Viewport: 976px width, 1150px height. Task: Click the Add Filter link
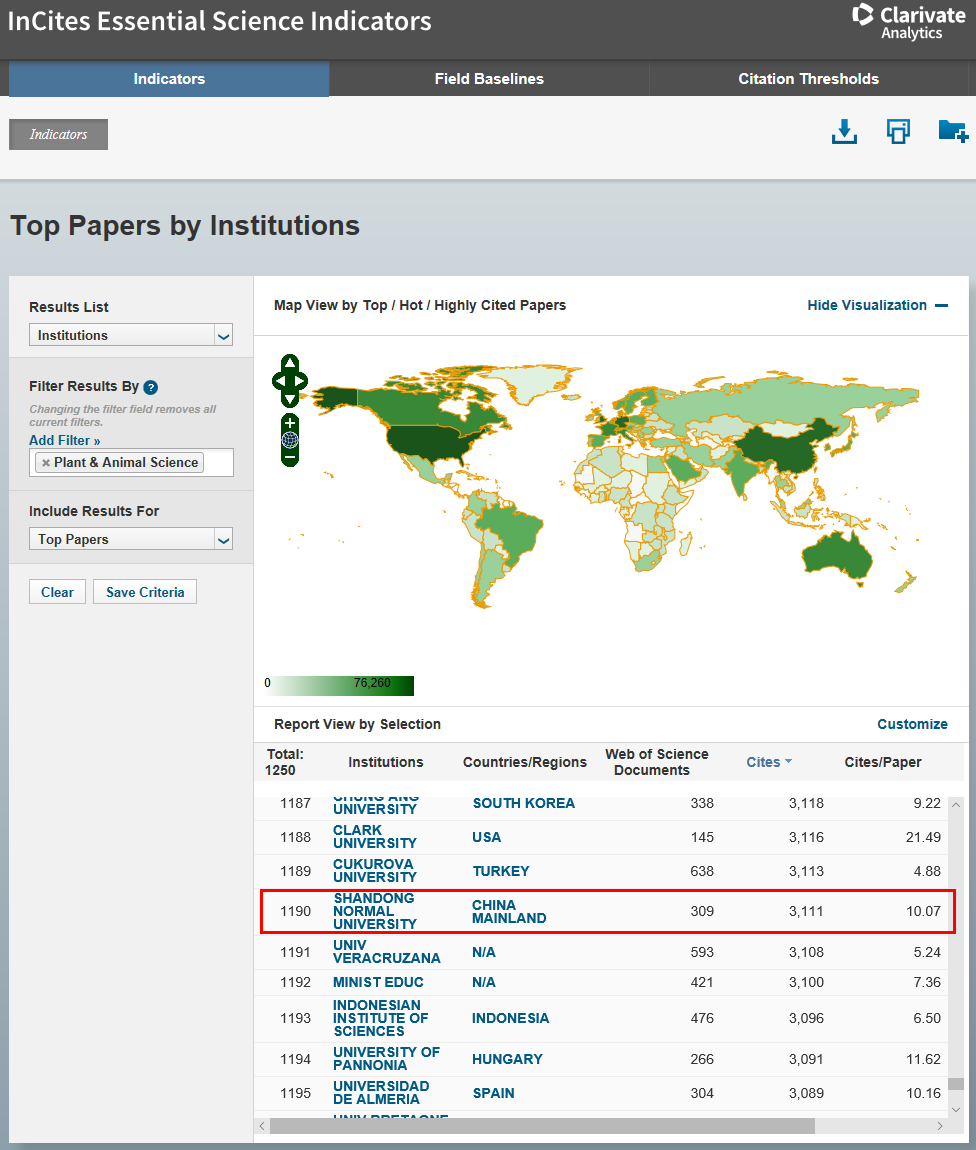[x=65, y=440]
